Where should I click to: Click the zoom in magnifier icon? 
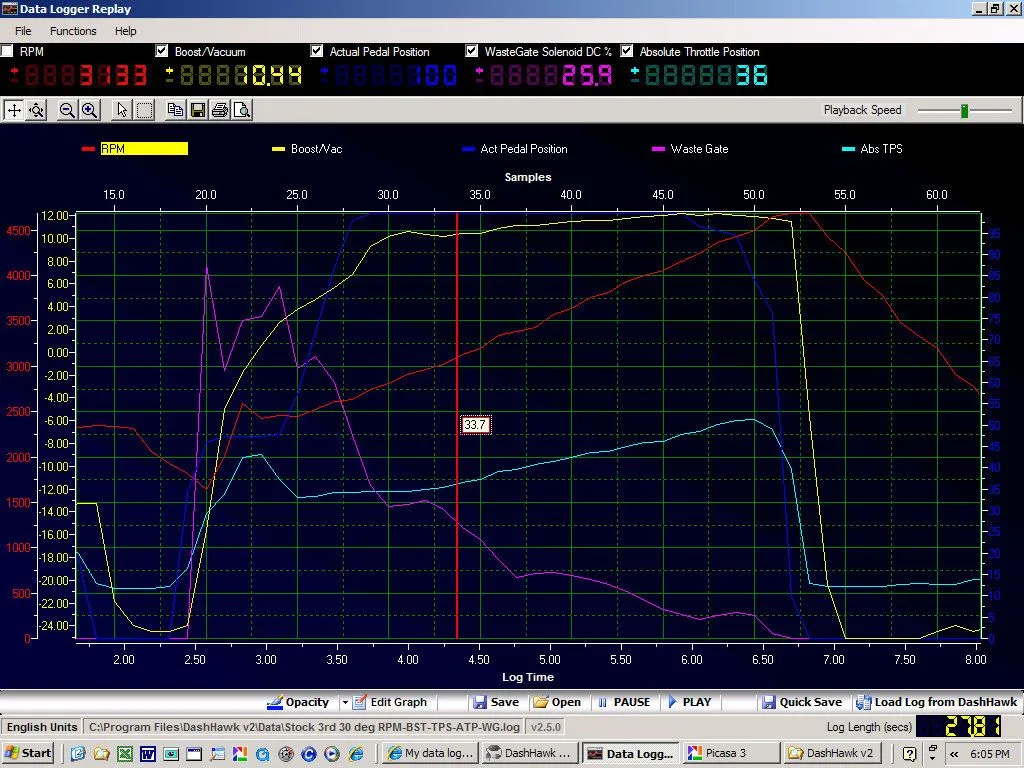pyautogui.click(x=89, y=110)
